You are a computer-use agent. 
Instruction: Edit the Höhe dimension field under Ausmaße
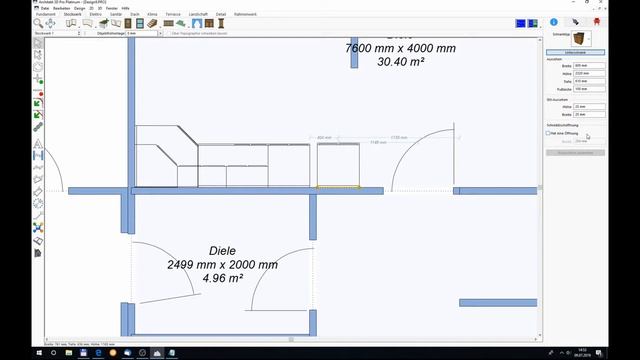tap(589, 73)
